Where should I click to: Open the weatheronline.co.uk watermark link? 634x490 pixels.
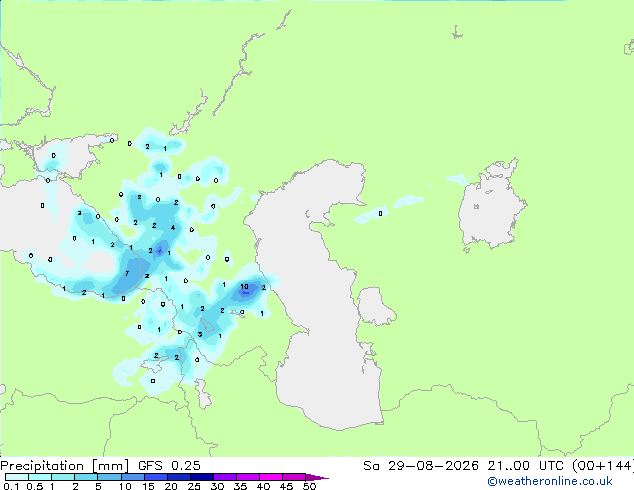point(550,481)
